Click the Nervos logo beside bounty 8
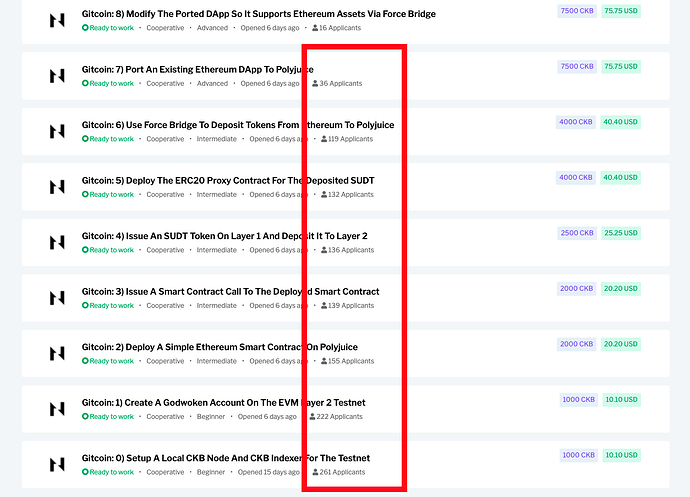The height and width of the screenshot is (497, 690). pos(57,20)
